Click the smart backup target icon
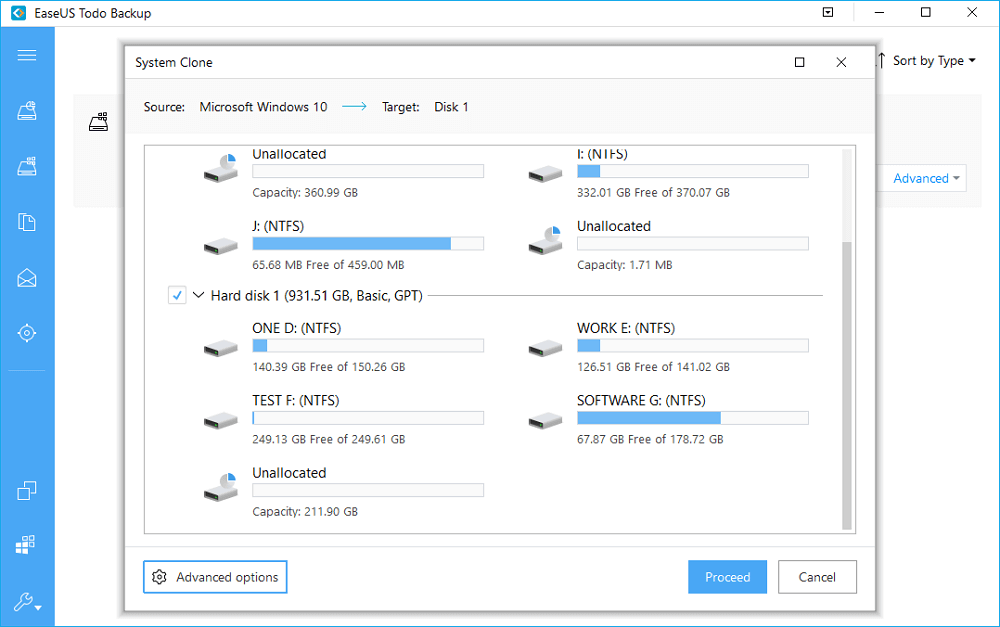The image size is (1000, 627). point(27,333)
